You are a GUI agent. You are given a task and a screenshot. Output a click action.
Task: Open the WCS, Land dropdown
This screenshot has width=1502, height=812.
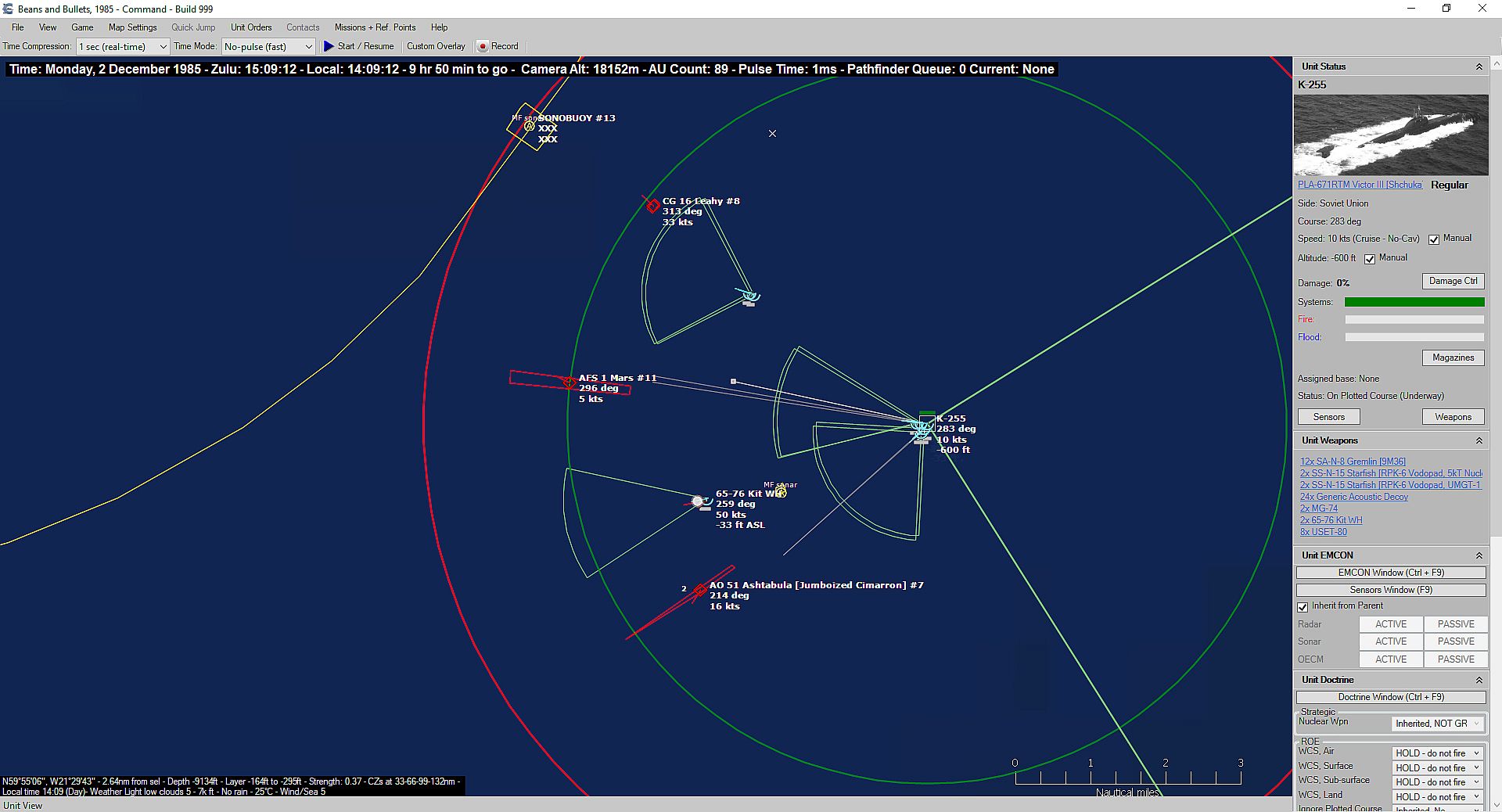1438,797
